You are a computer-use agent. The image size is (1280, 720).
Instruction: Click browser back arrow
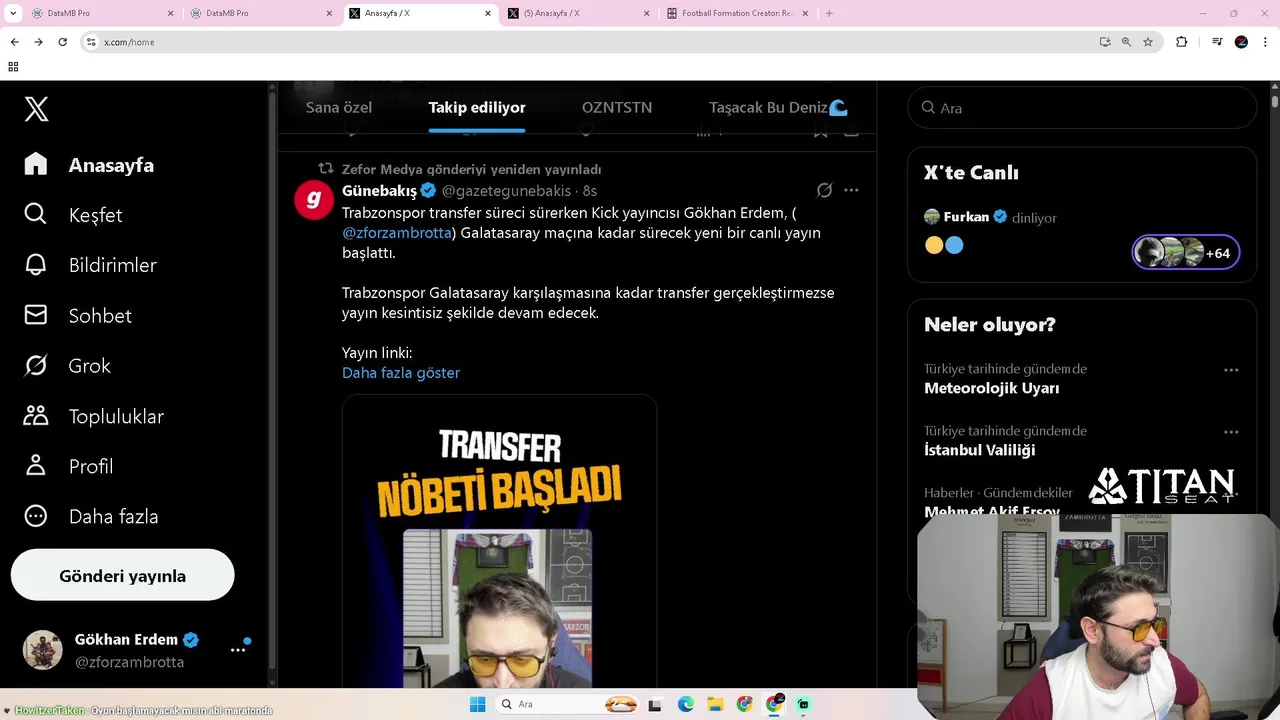[14, 42]
